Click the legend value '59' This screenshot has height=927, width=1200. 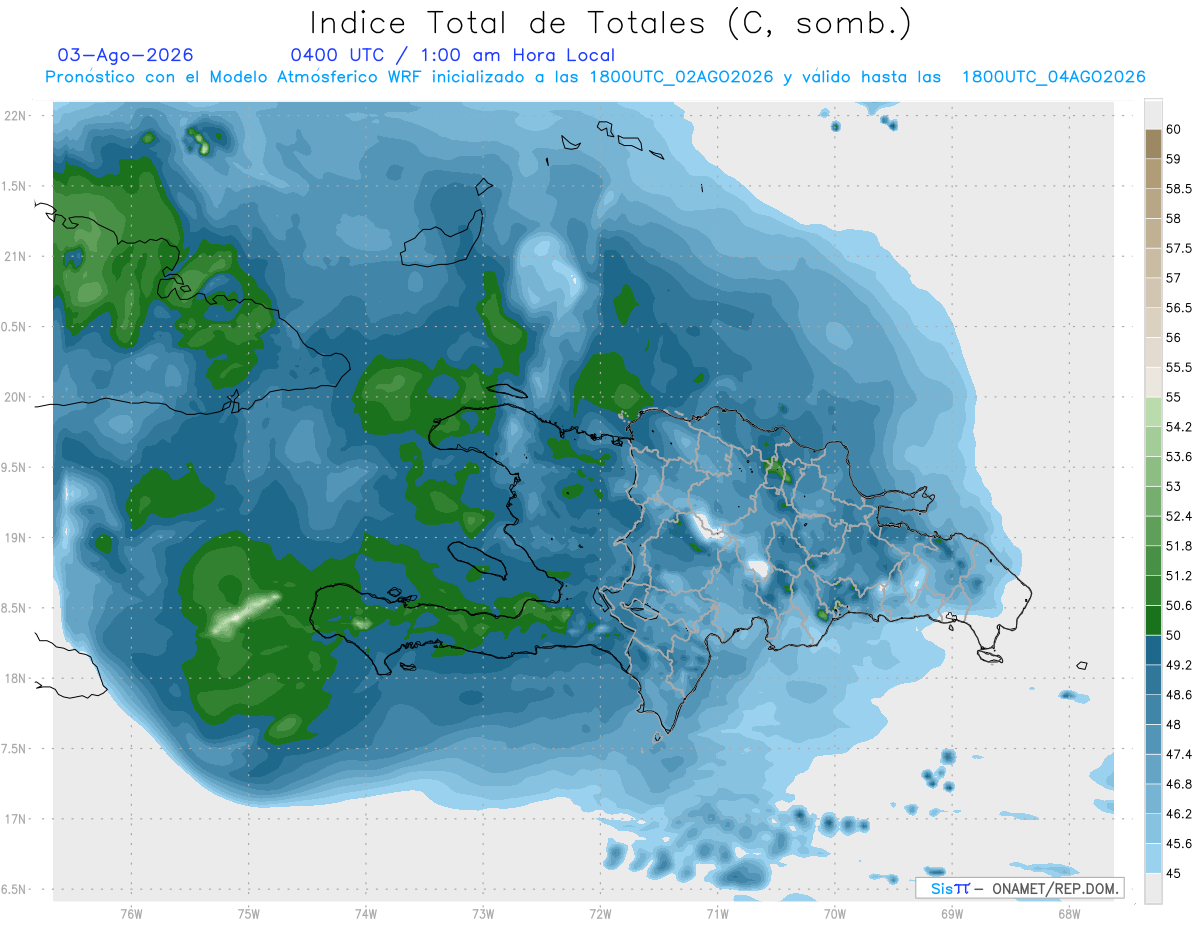pos(1174,159)
